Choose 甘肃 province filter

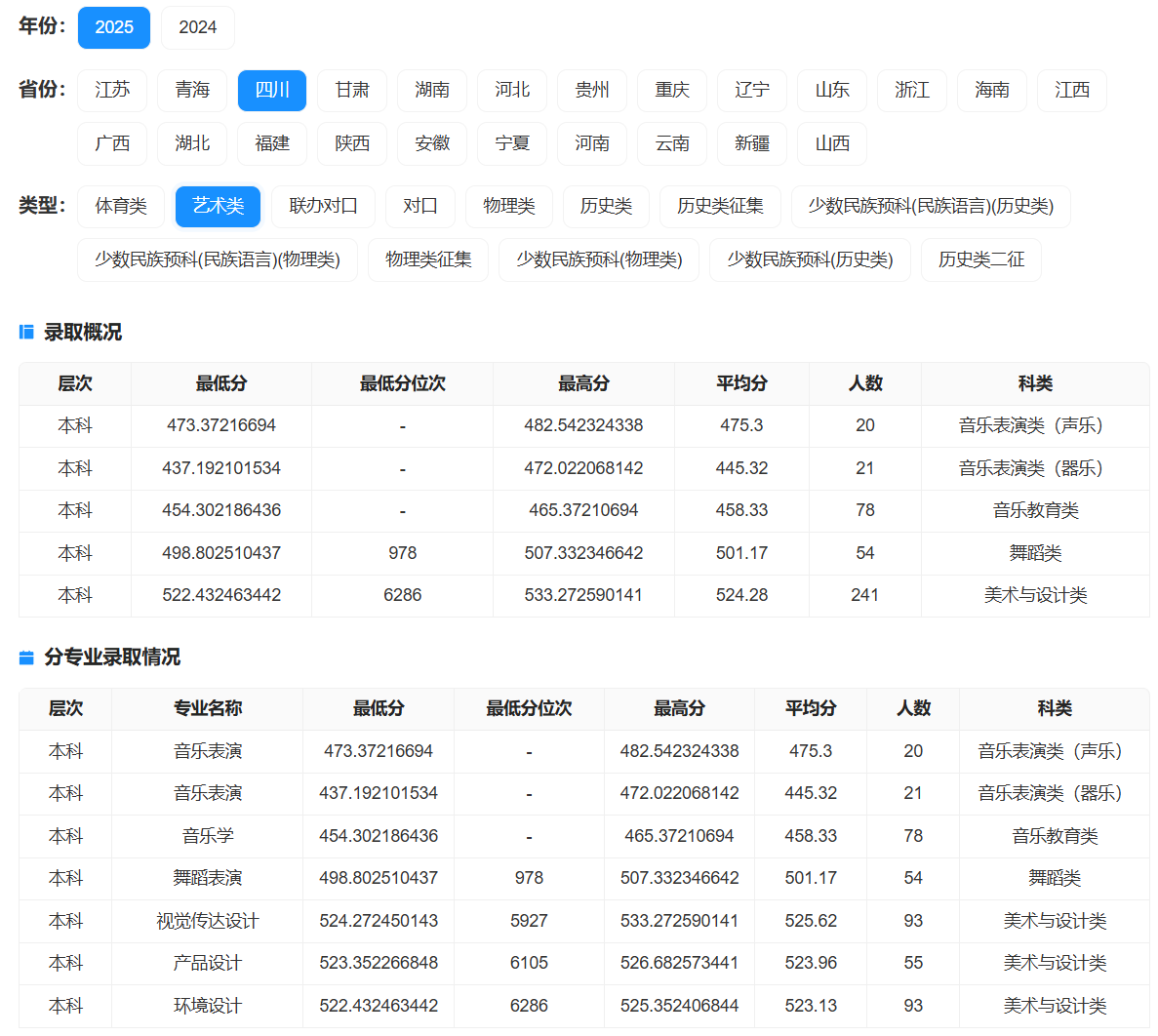click(x=352, y=90)
